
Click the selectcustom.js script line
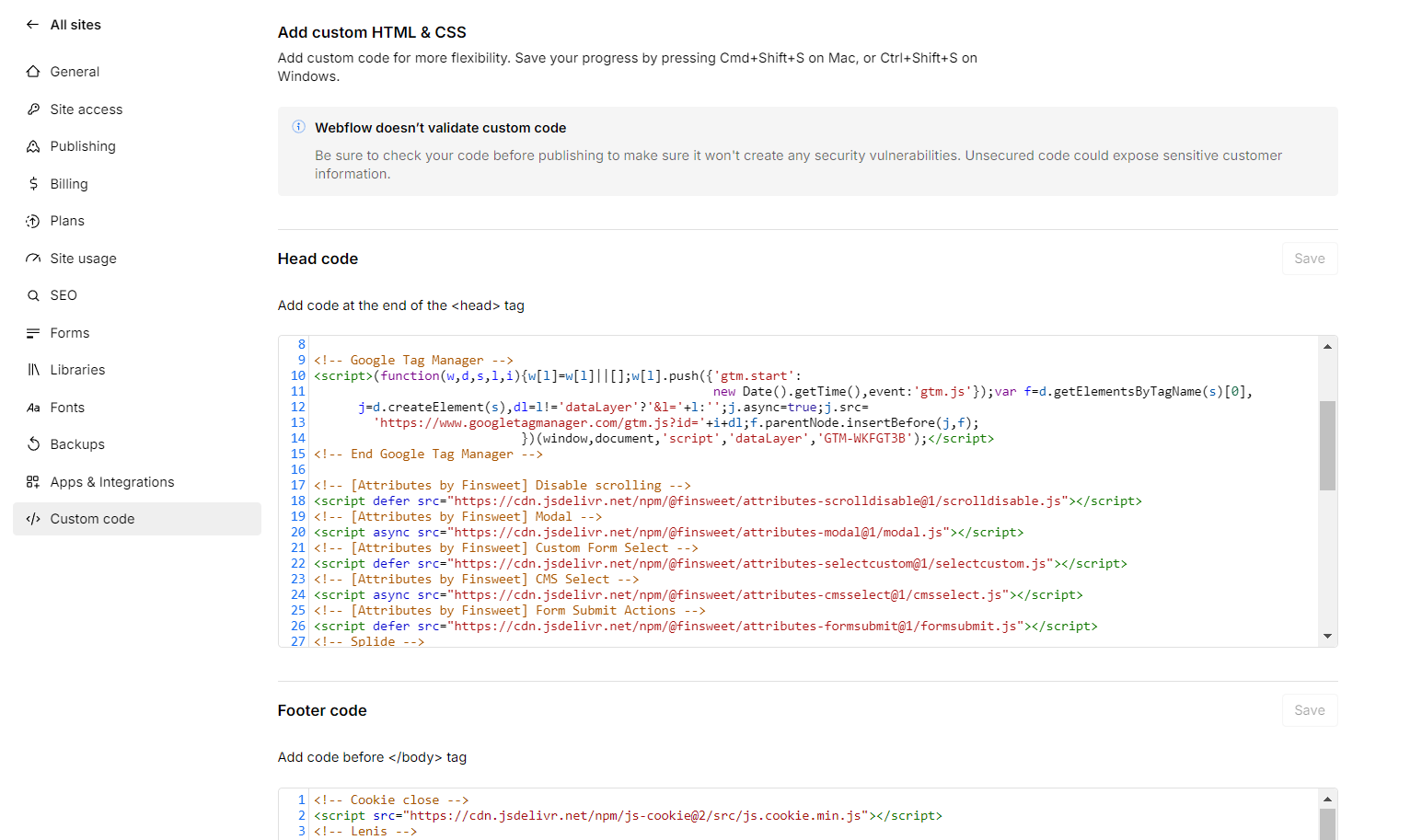click(720, 564)
